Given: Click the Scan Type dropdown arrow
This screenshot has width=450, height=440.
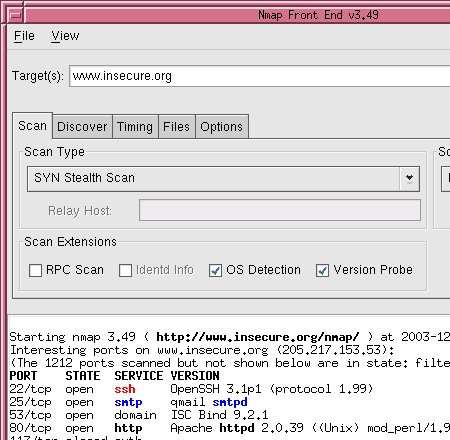Looking at the screenshot, I should click(409, 178).
